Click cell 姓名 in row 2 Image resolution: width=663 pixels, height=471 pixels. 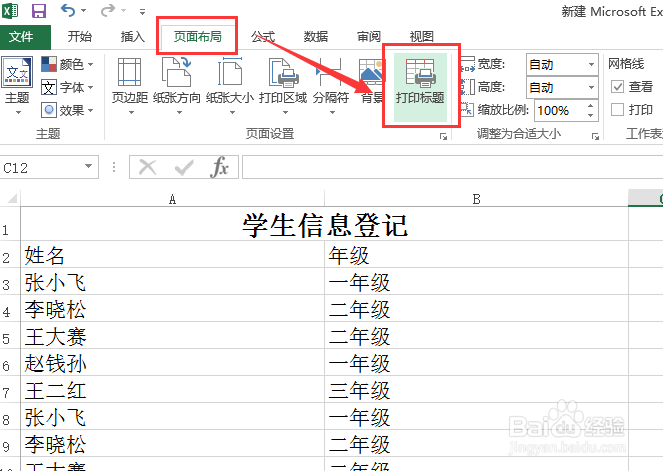pyautogui.click(x=173, y=254)
